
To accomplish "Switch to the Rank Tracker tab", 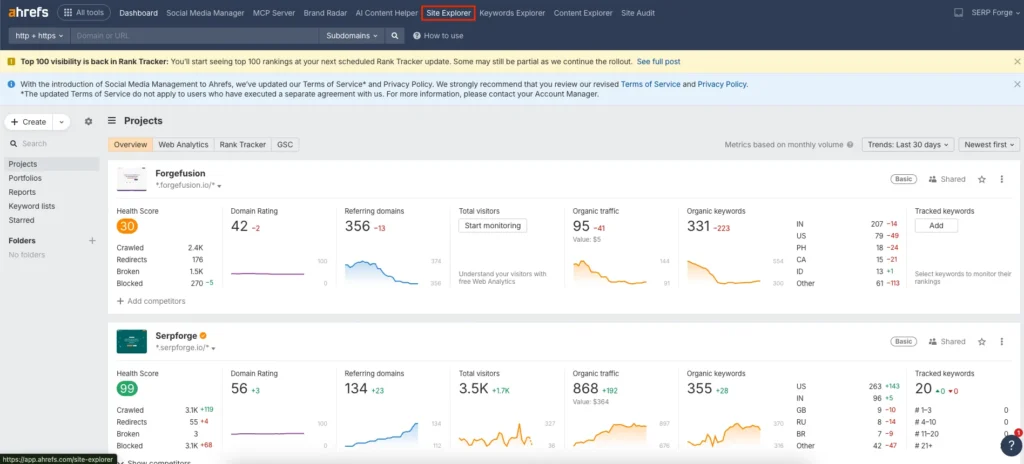I will (243, 144).
